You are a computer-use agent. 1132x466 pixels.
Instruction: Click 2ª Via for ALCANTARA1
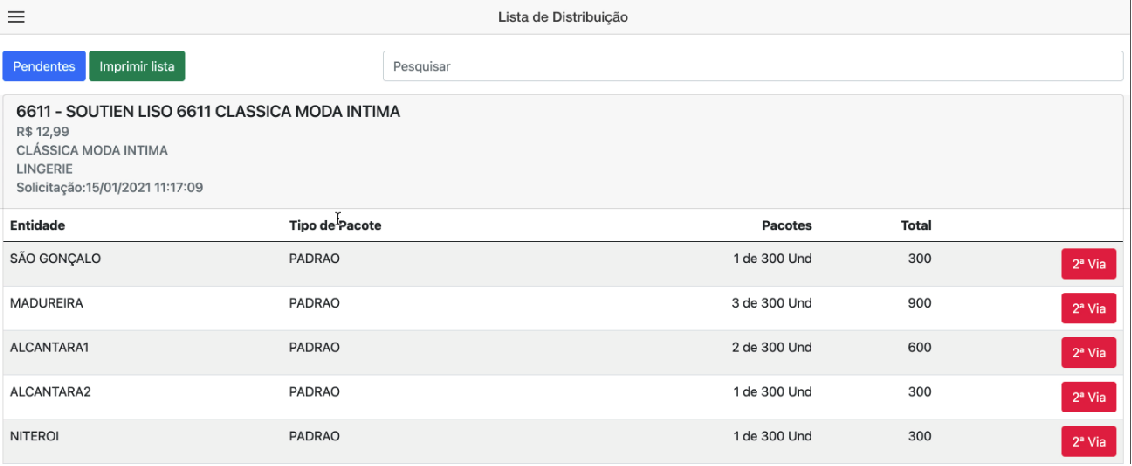coord(1089,353)
